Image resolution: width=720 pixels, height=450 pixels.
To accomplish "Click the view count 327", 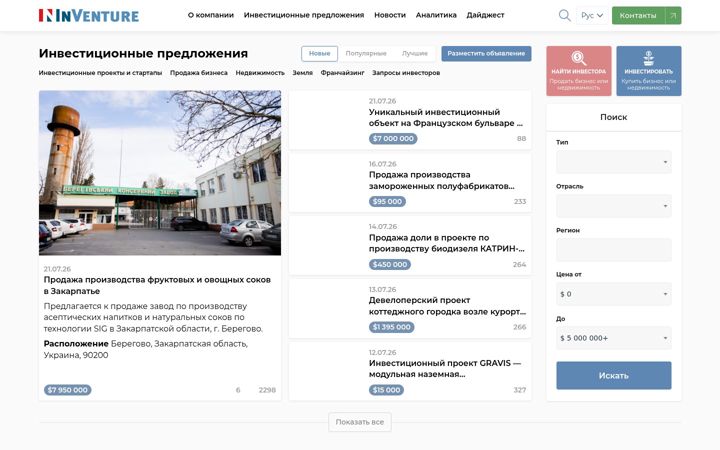I will click(520, 390).
